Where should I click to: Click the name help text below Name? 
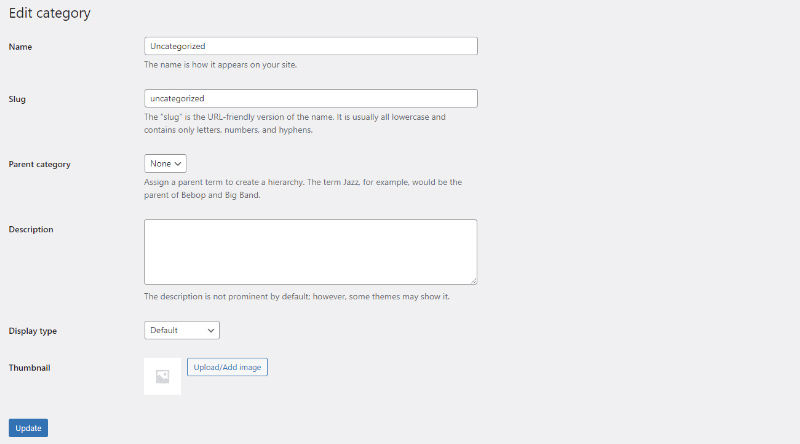(220, 65)
